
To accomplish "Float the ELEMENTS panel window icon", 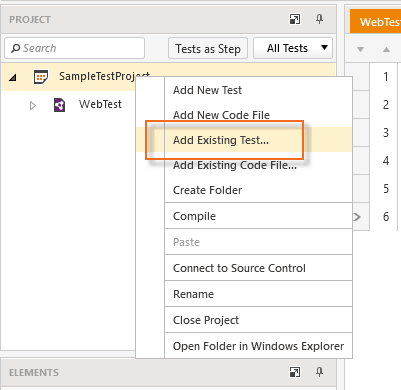I will tap(295, 372).
